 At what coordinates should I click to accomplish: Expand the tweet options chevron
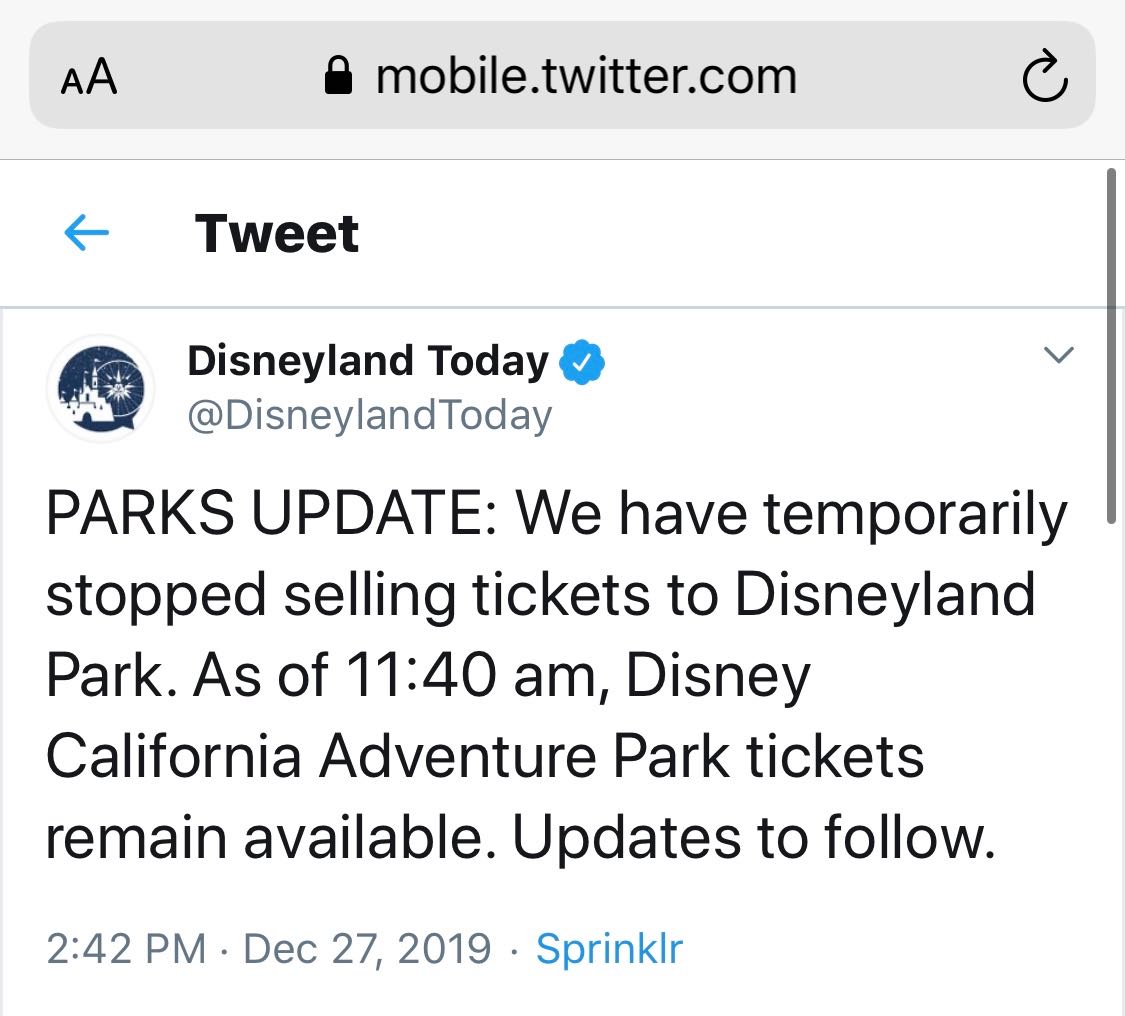point(1058,354)
